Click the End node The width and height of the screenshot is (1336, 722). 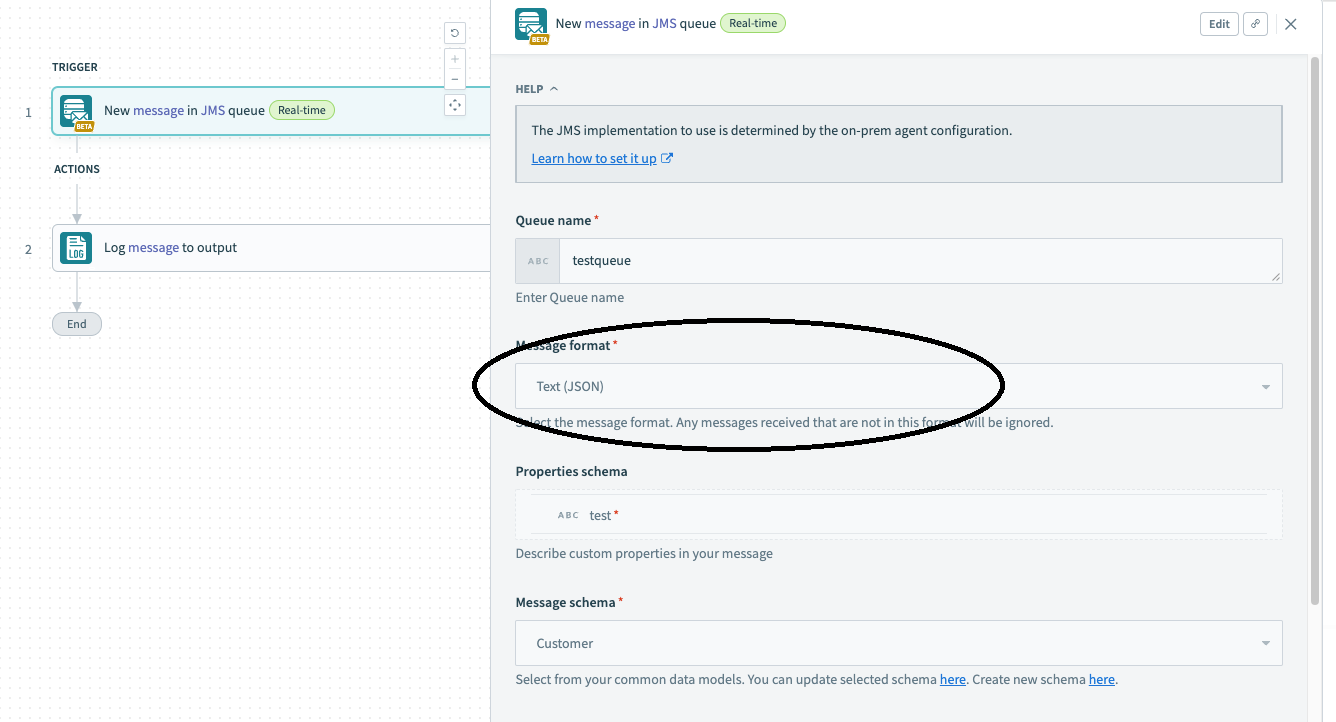[77, 324]
